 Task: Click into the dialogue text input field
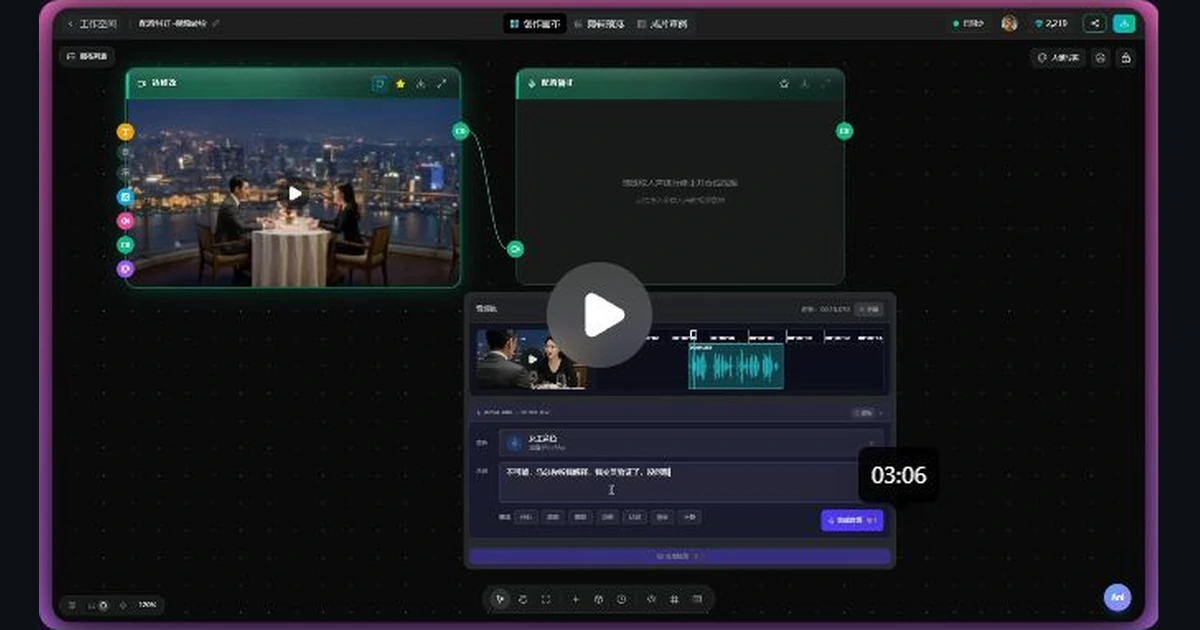coord(691,482)
